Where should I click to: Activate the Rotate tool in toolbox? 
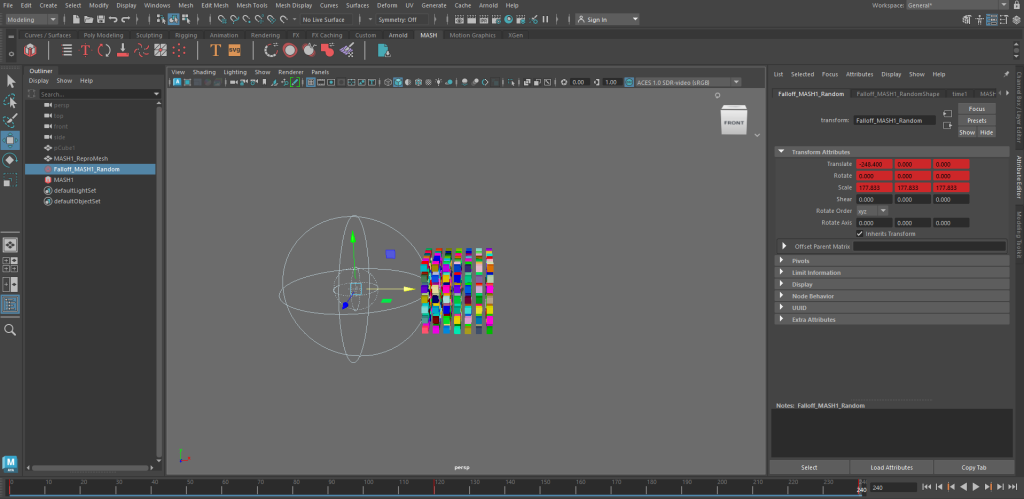click(x=10, y=160)
